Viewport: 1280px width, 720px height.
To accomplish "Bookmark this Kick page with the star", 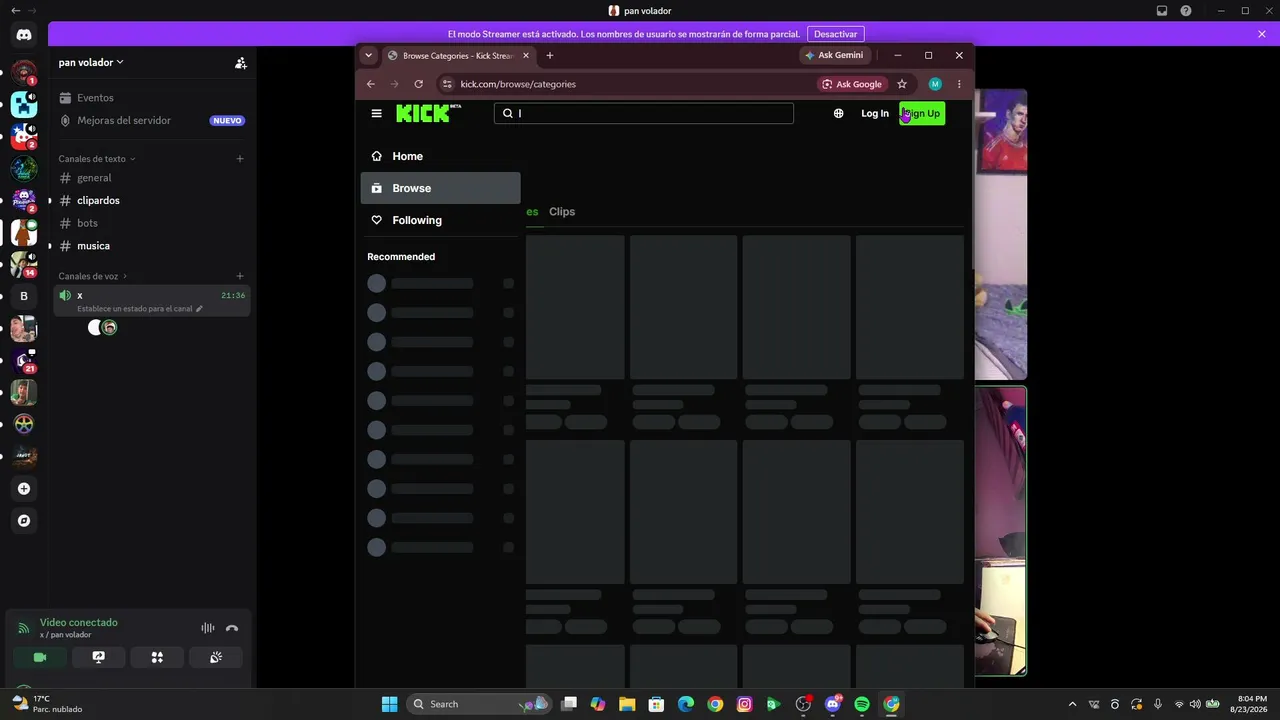I will click(902, 84).
